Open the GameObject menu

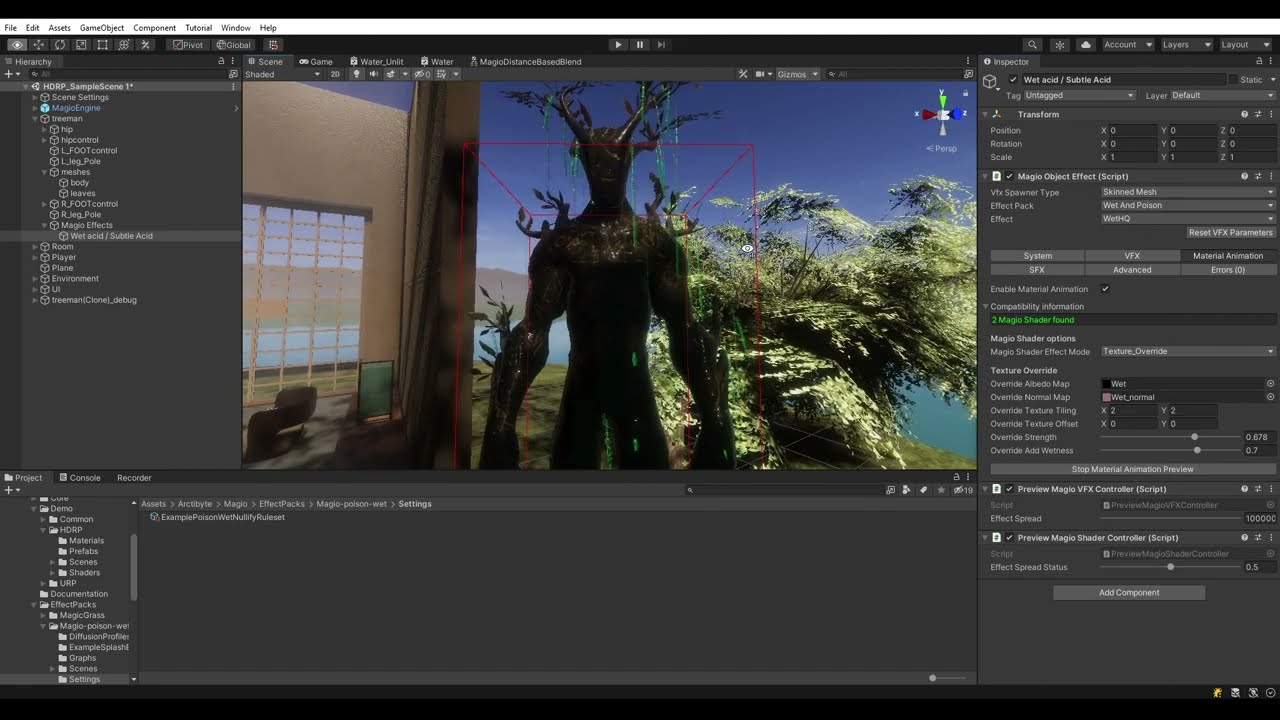[x=101, y=28]
